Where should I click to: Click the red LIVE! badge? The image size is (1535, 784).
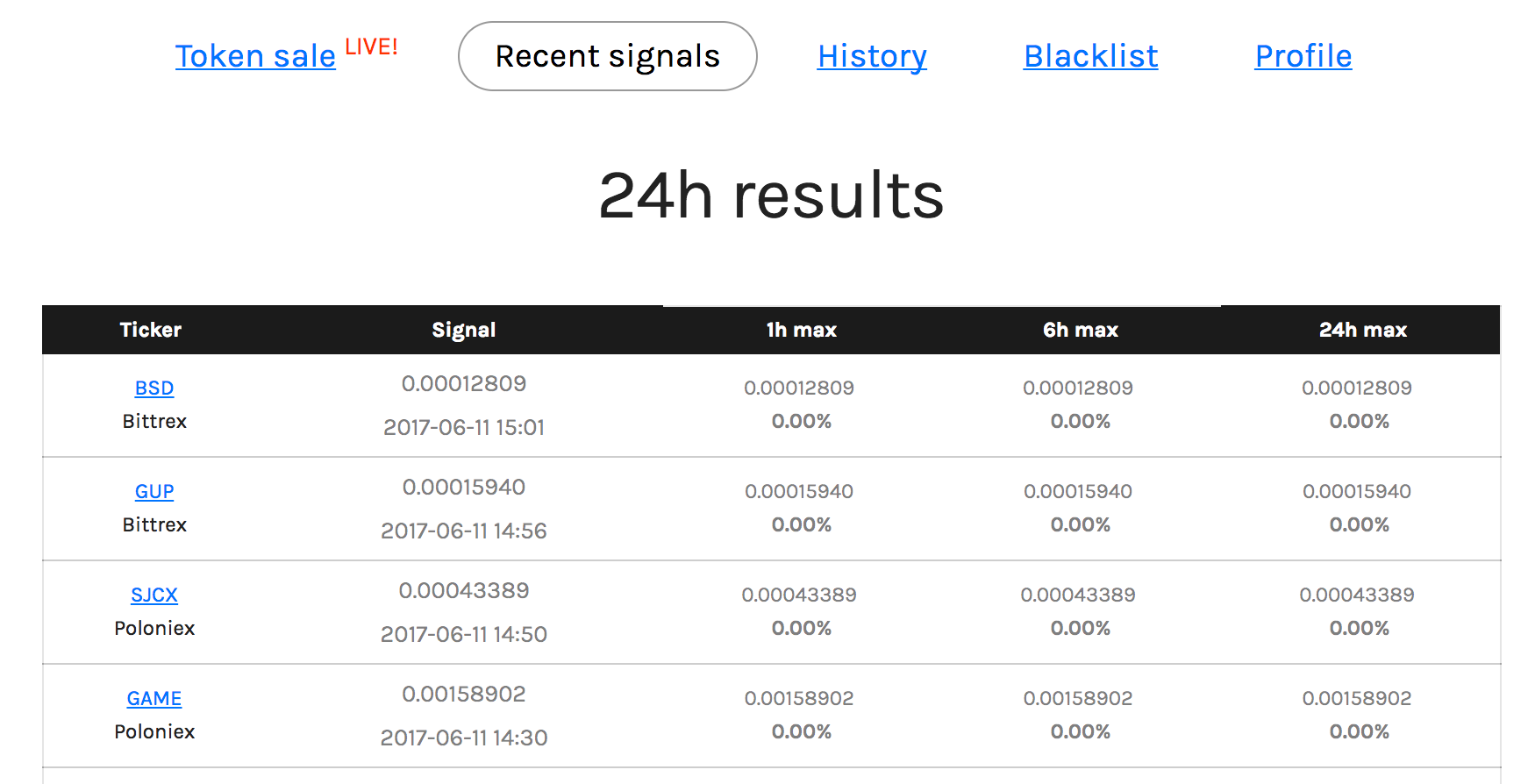click(x=371, y=46)
